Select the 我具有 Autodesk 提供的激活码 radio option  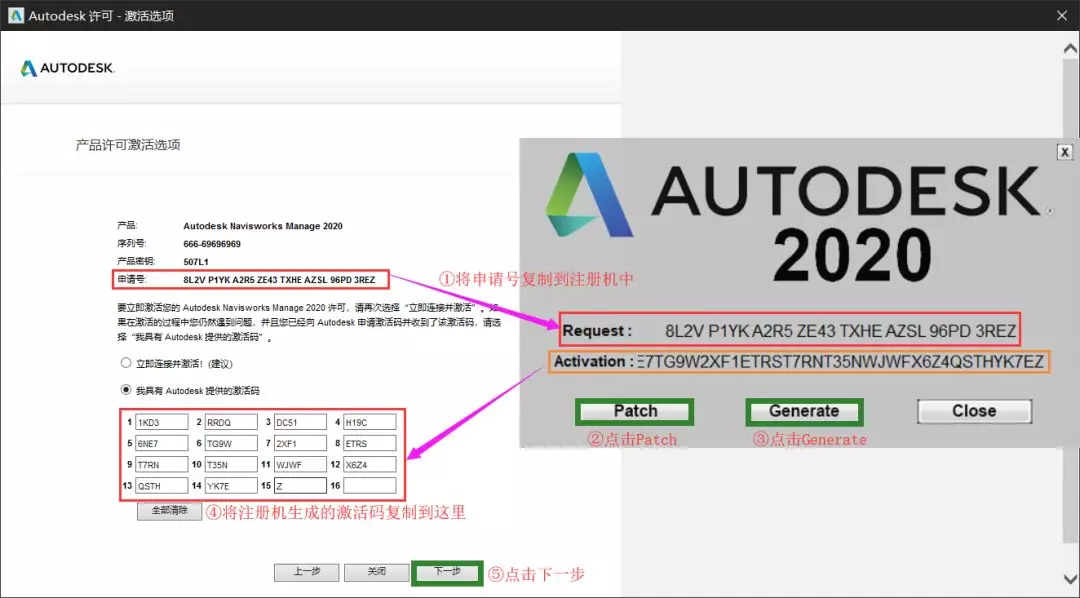tap(125, 390)
